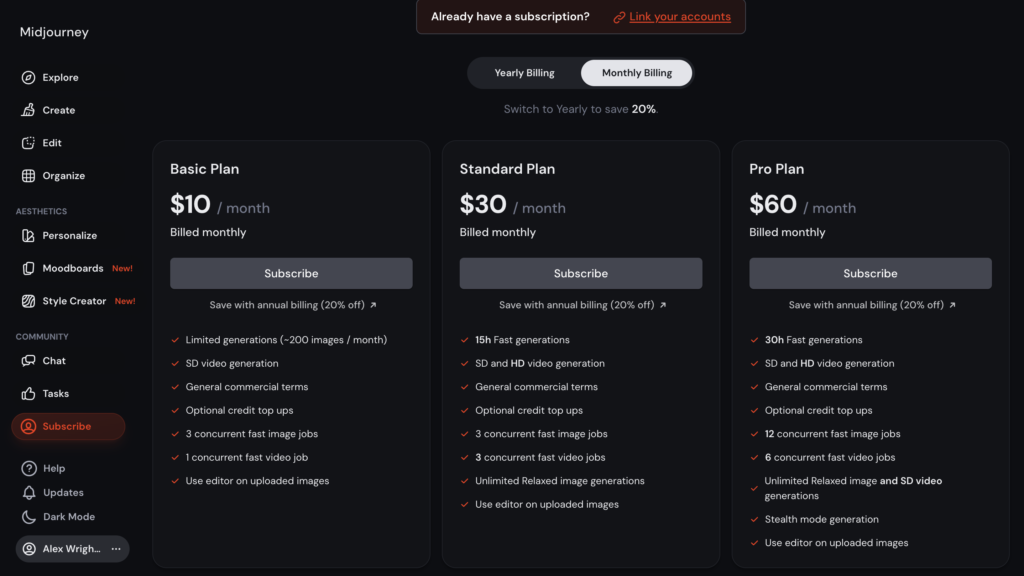Switch to Yearly Billing
Viewport: 1024px width, 576px height.
pyautogui.click(x=524, y=72)
